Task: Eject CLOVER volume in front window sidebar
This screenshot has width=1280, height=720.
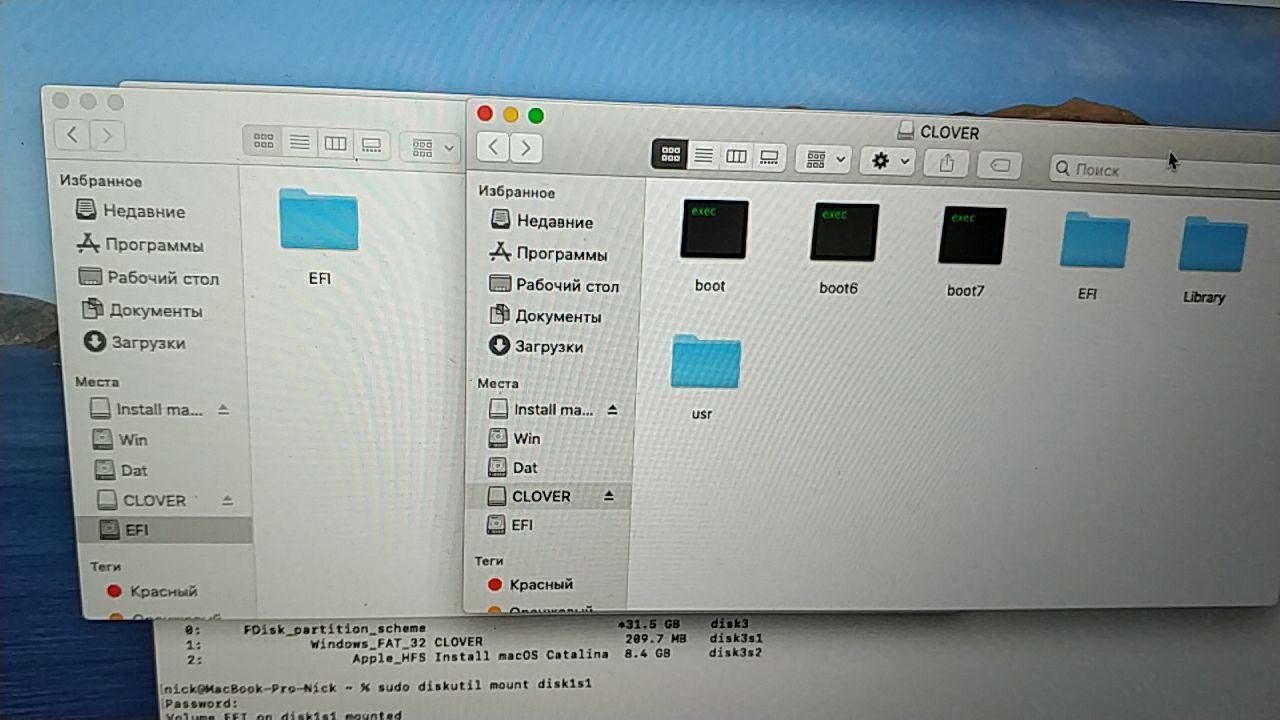Action: (x=610, y=496)
